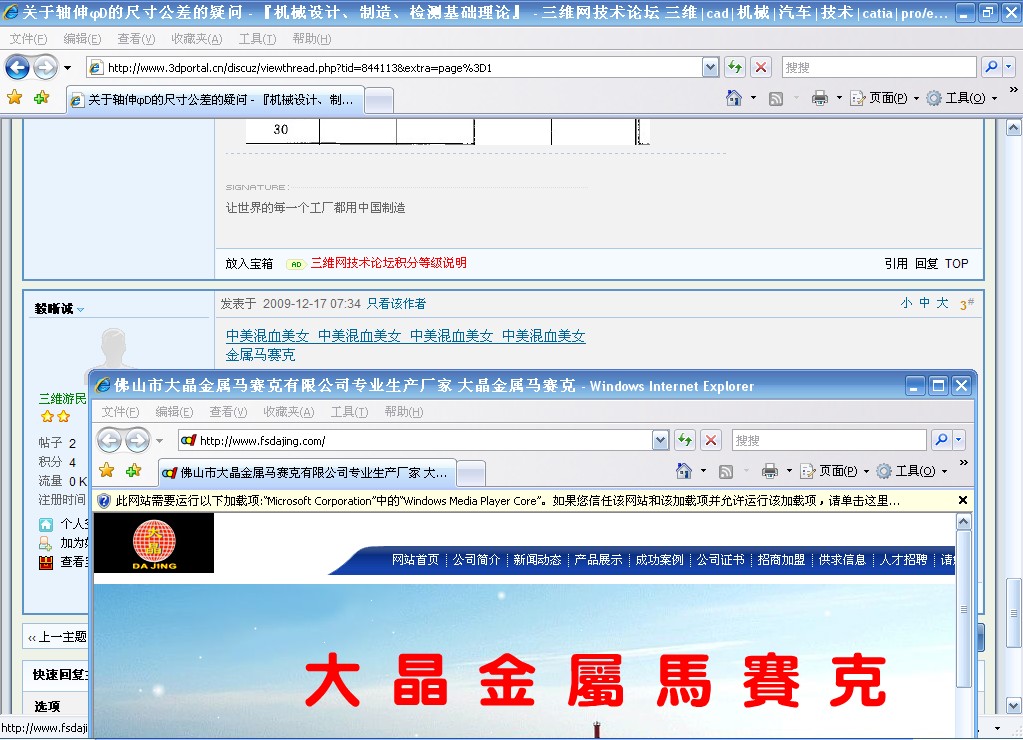Open address dropdown in forum window
This screenshot has height=740, width=1023.
[710, 67]
